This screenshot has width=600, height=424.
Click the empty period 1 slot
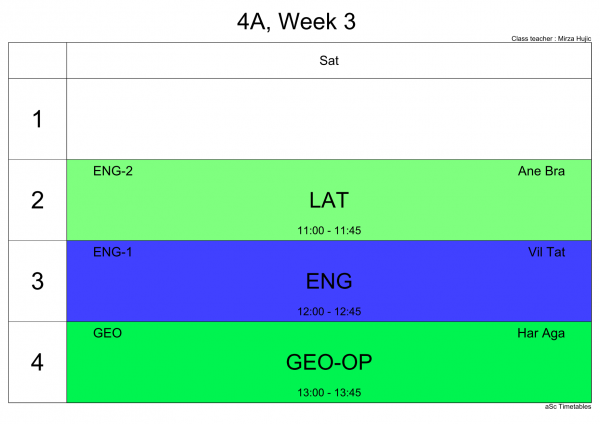329,119
